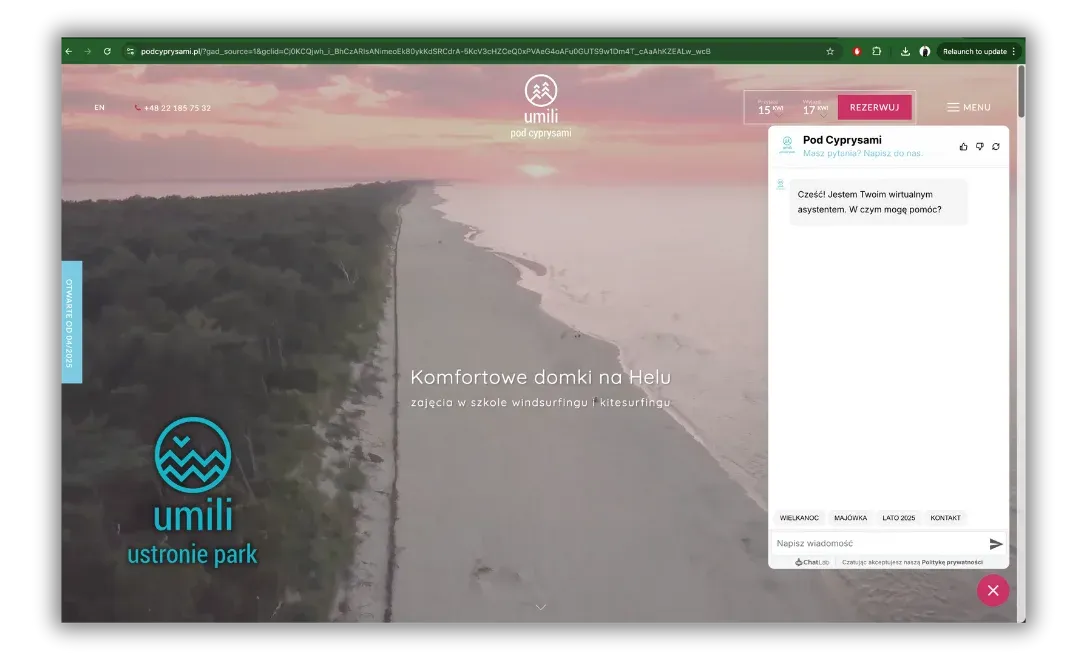The image size is (1087, 660).
Task: Click the umili ustronie park logo
Action: click(193, 491)
